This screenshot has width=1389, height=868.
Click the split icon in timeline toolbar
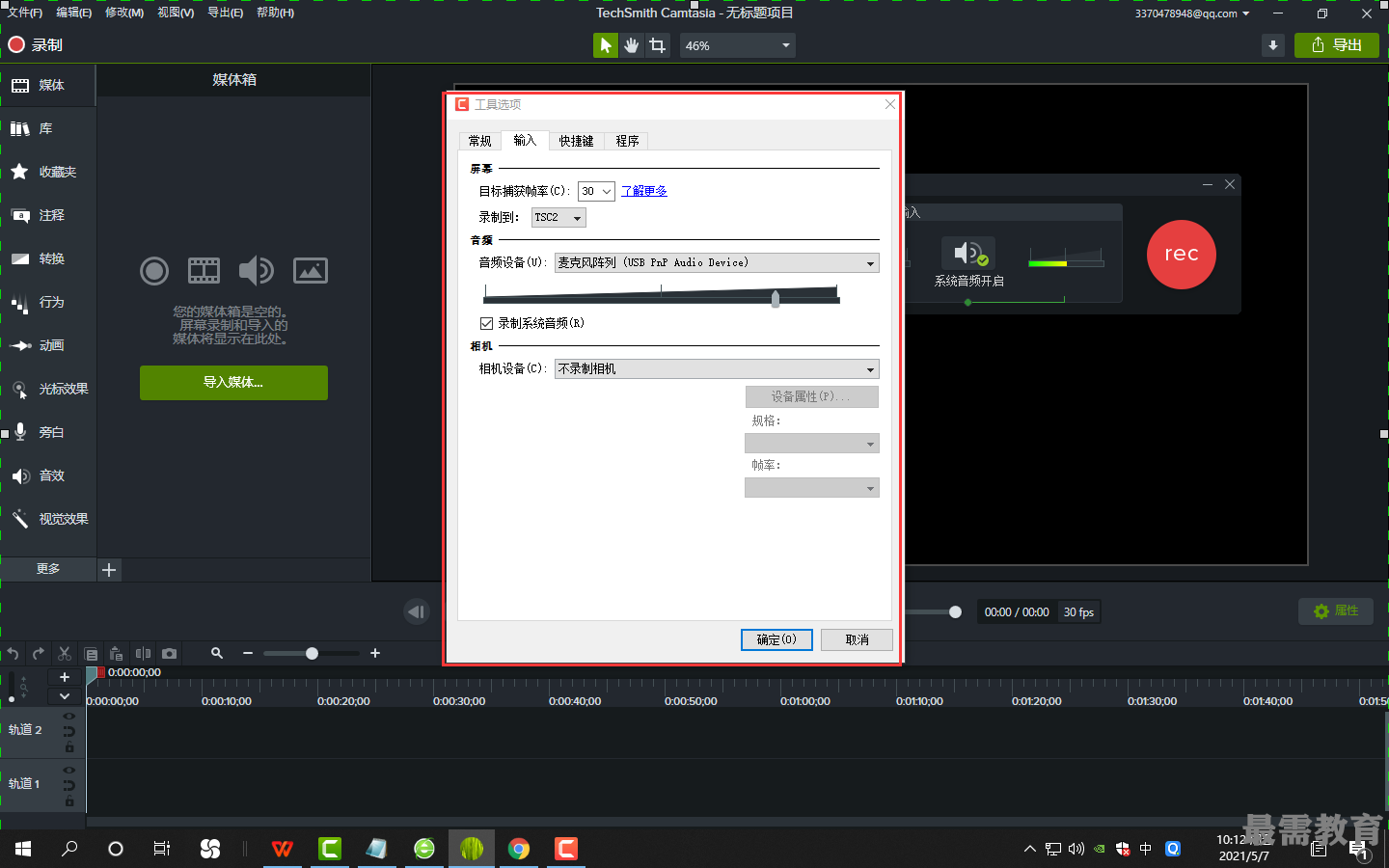pyautogui.click(x=143, y=654)
